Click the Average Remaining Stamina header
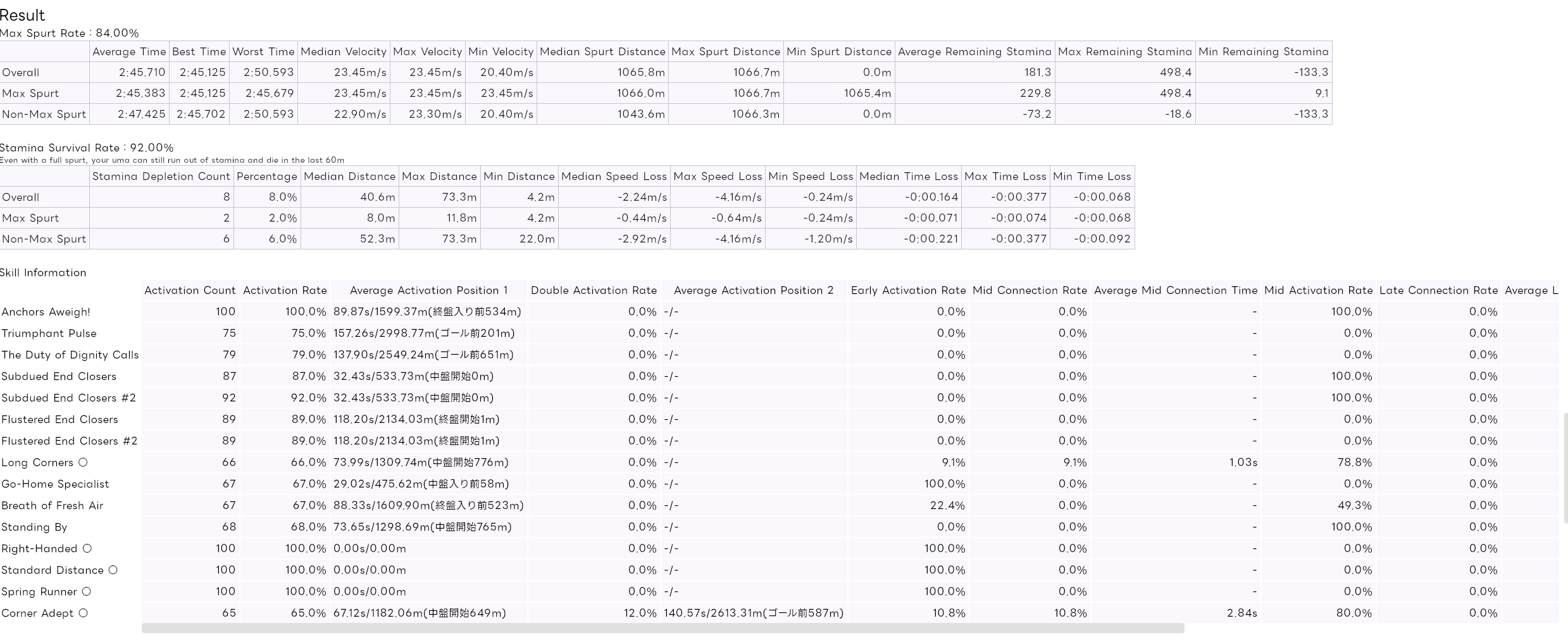The image size is (1568, 642). [974, 52]
